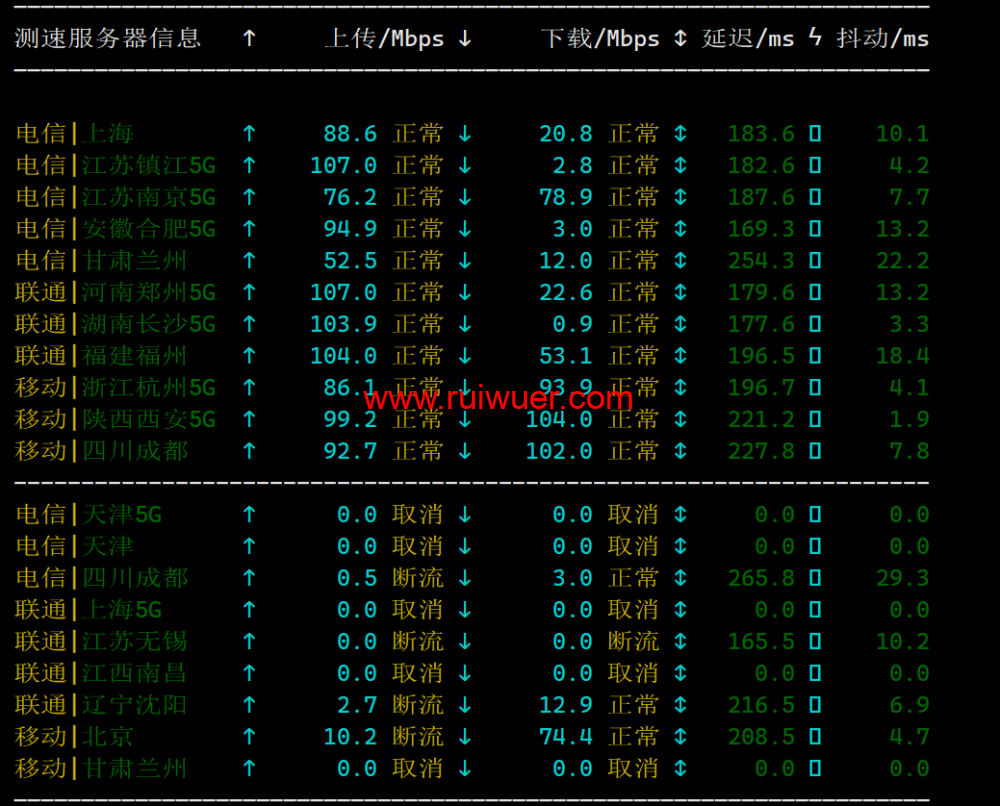Click the upload arrow in 联通|辽宁沈阳 row
Viewport: 1000px width, 806px height.
point(249,705)
